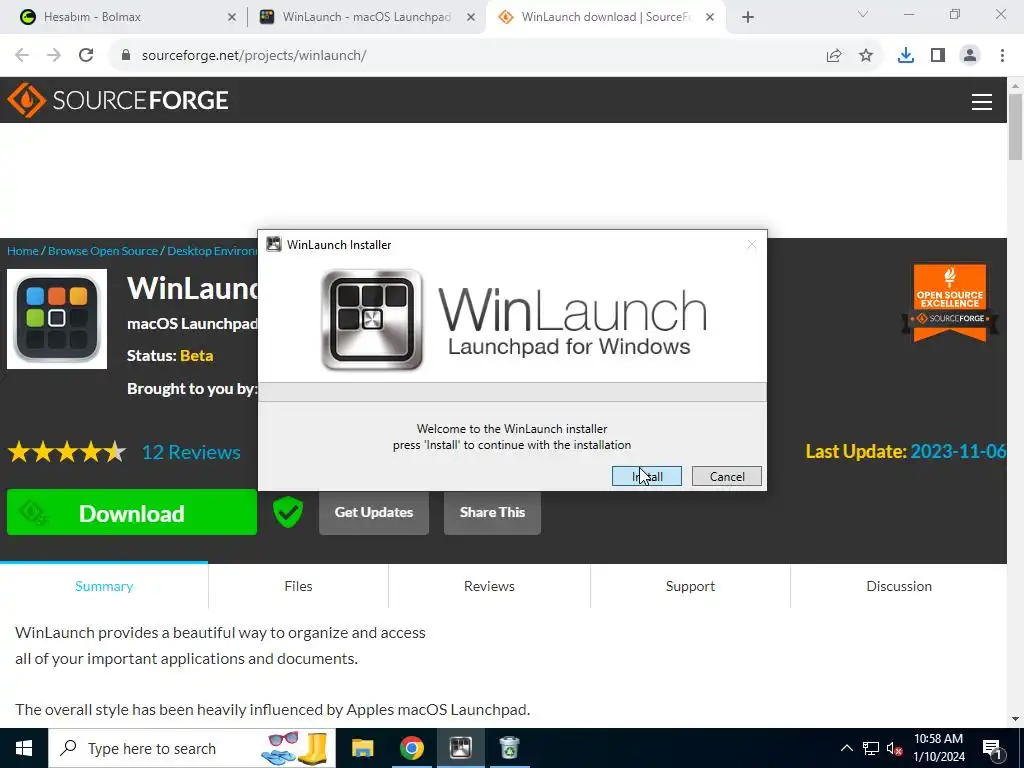
Task: Show hidden tray icons chevron
Action: [846, 748]
